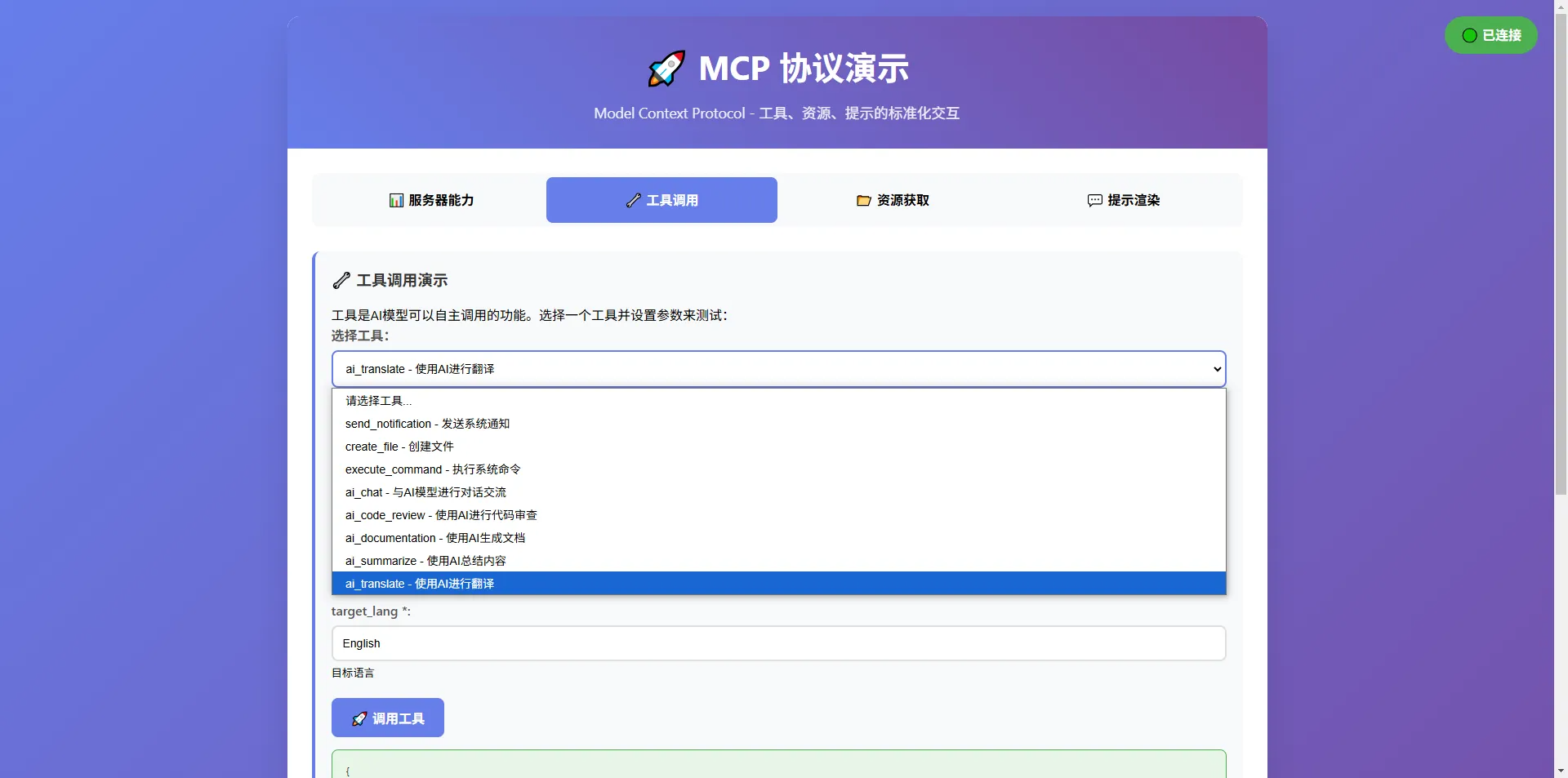Click the Model Context Protocol subtitle text
This screenshot has width=1568, height=778.
pos(777,113)
